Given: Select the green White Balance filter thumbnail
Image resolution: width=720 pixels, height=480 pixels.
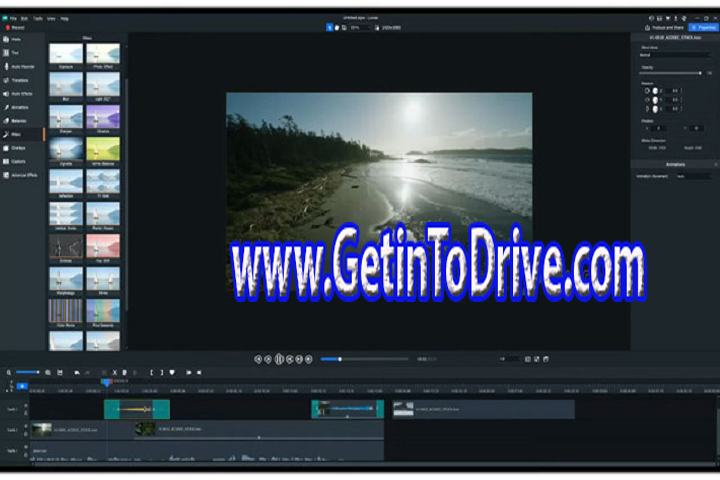Looking at the screenshot, I should pos(103,151).
